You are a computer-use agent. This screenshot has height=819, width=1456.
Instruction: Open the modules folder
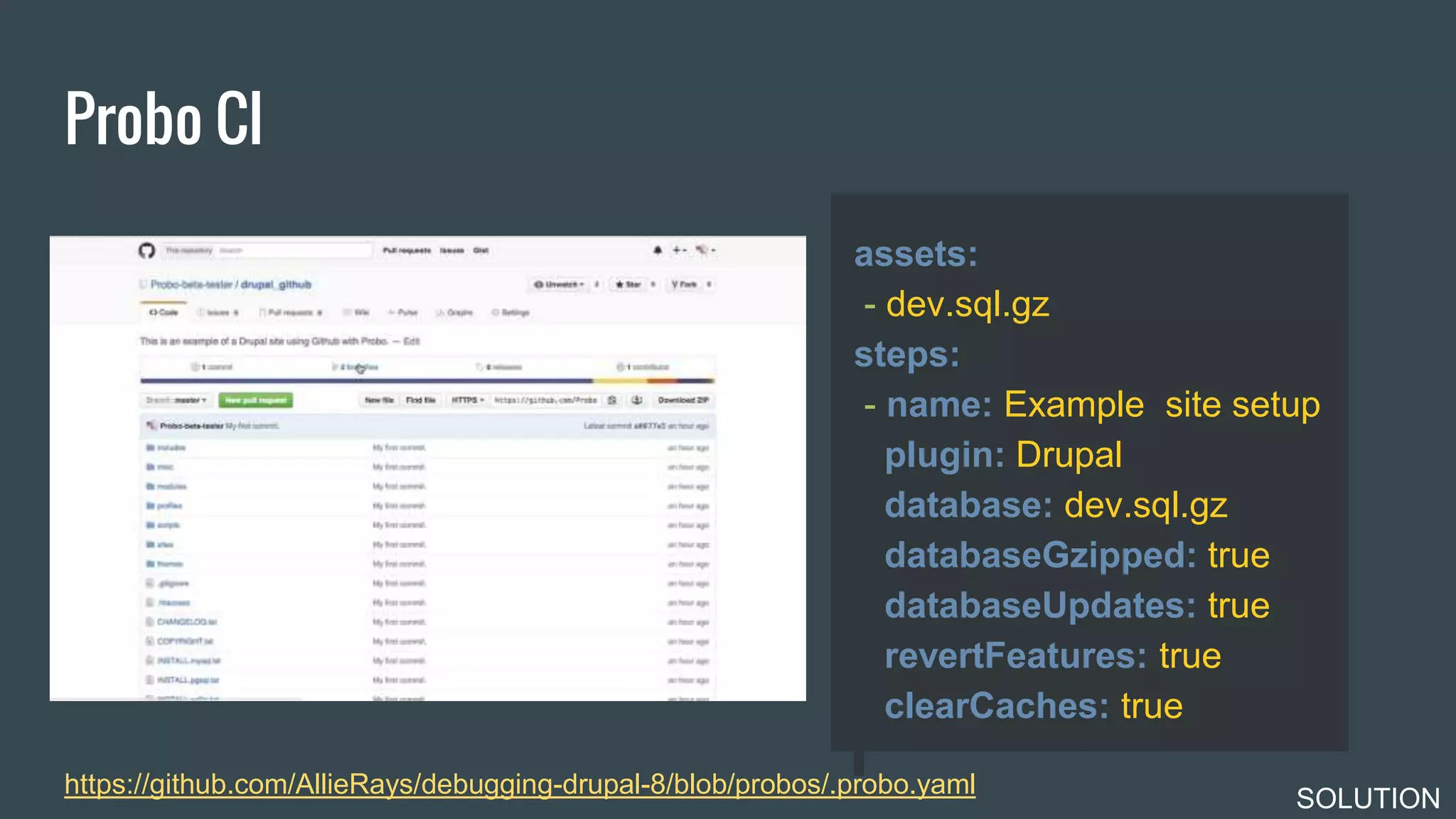pos(172,486)
